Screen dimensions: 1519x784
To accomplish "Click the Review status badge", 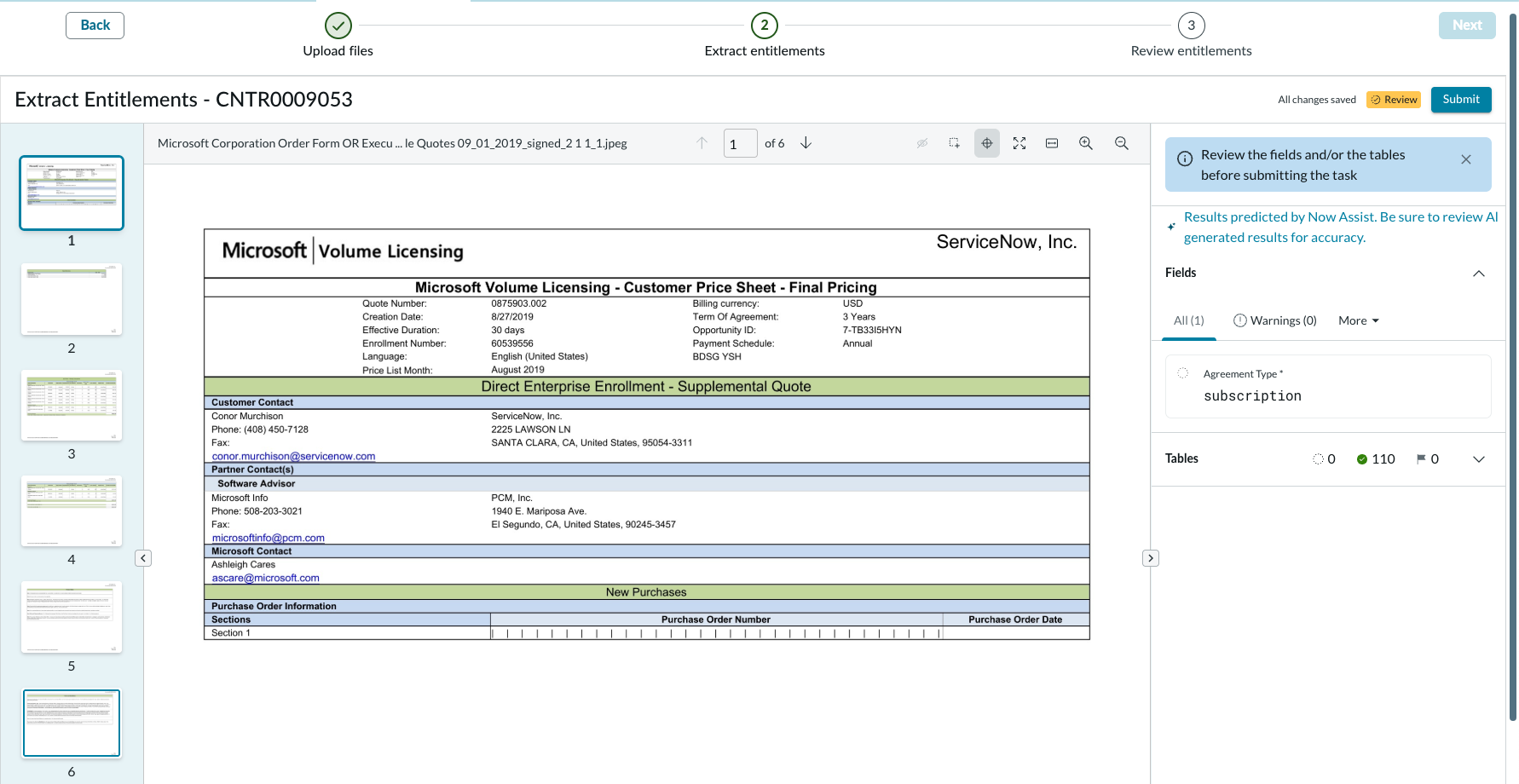I will tap(1394, 100).
